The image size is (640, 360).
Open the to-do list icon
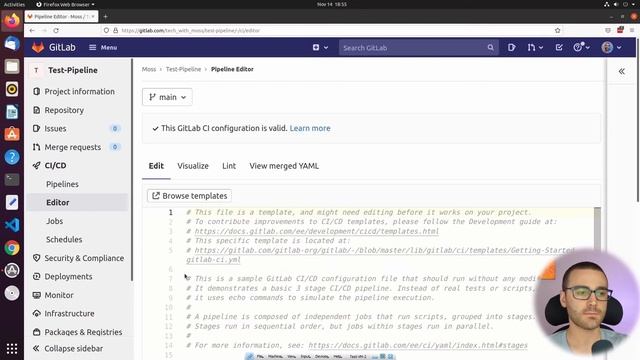coord(559,47)
